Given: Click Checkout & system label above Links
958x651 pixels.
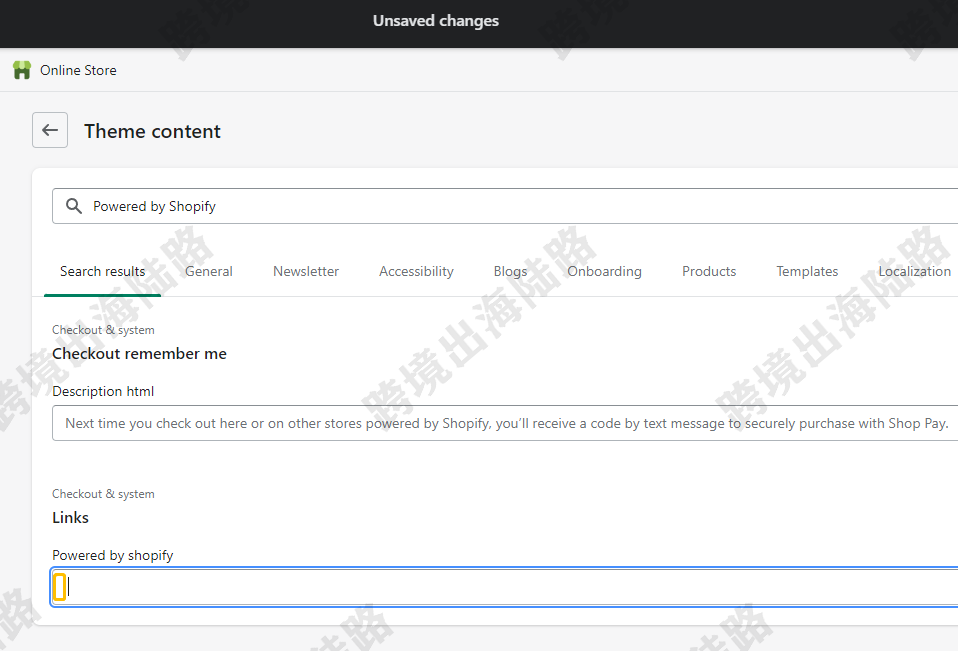Looking at the screenshot, I should coord(103,494).
